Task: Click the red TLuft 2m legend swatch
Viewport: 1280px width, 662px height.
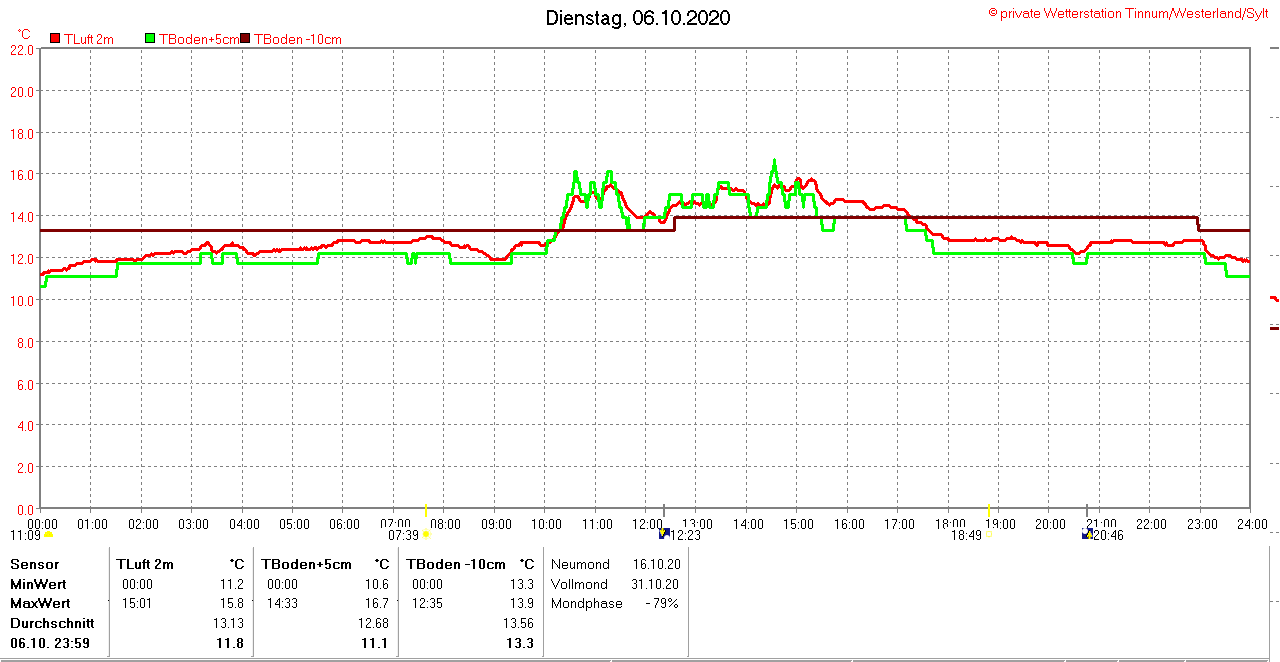Action: point(55,39)
